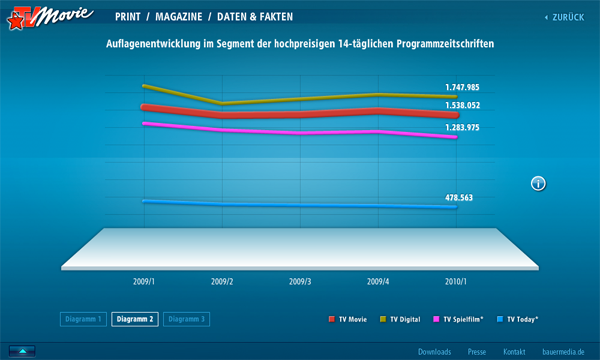Open DATEN & FAKTEN breadcrumb
This screenshot has width=600, height=360.
(255, 17)
